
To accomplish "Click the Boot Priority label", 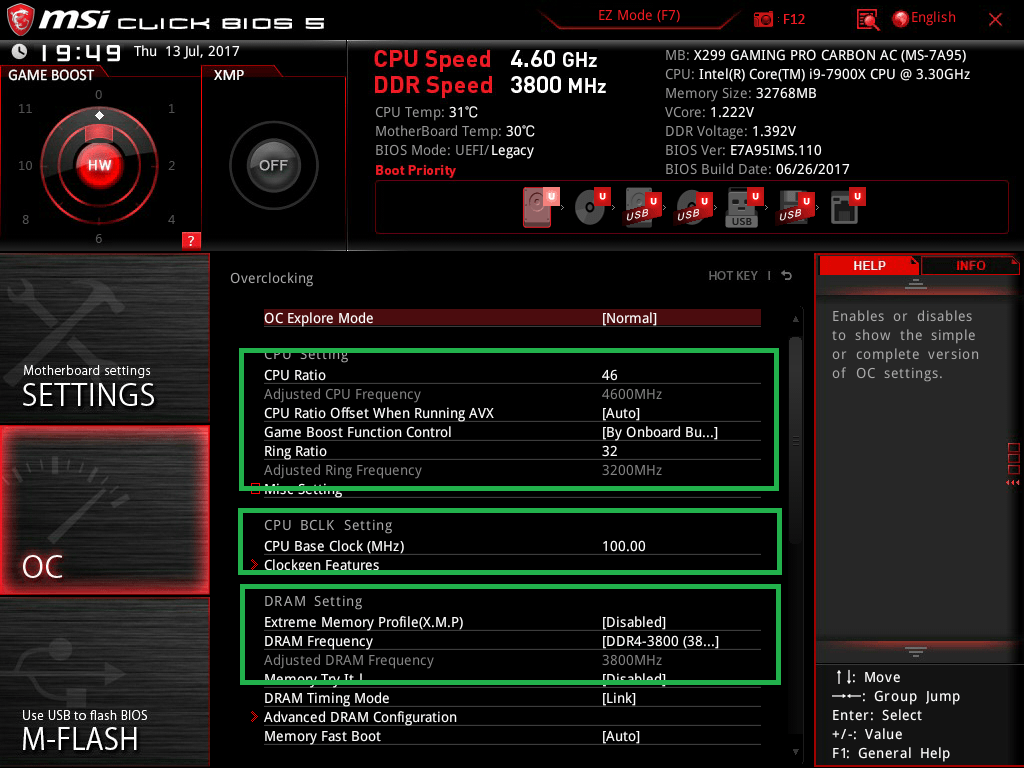I will [x=415, y=170].
